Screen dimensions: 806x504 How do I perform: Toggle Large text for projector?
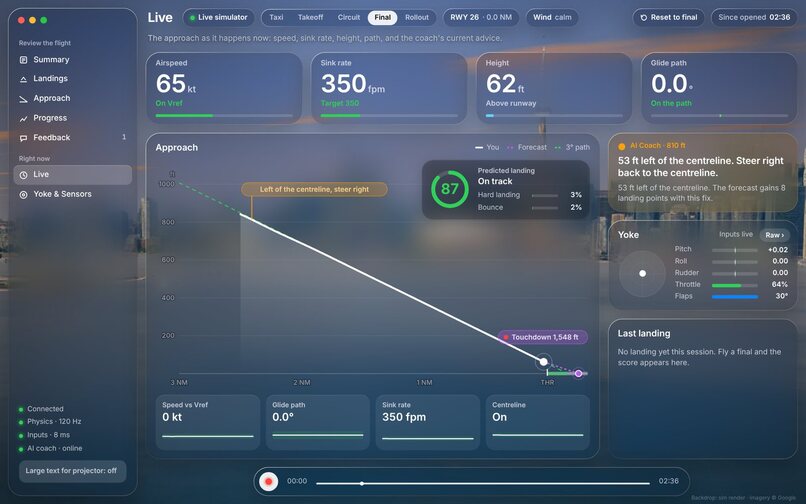pyautogui.click(x=72, y=471)
